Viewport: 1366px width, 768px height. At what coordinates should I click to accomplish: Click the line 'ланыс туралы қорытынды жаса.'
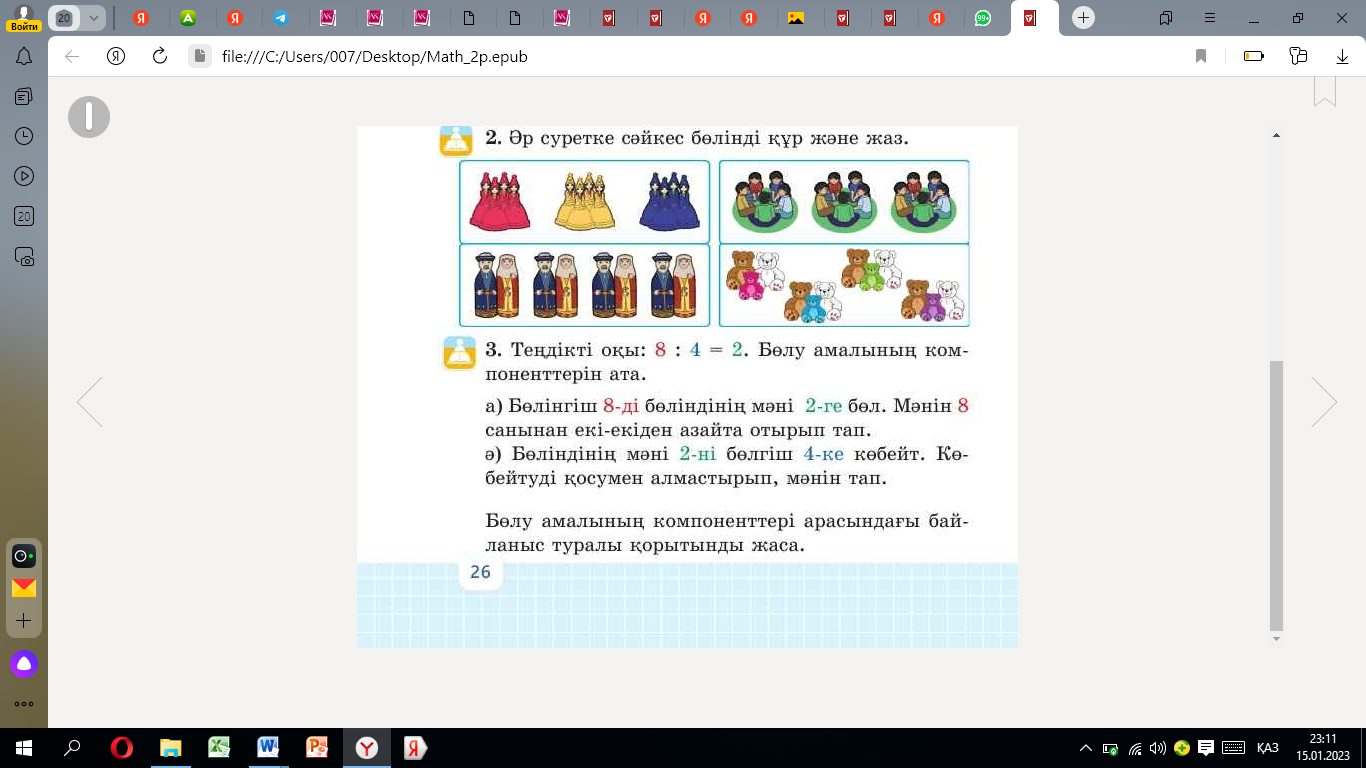click(645, 548)
